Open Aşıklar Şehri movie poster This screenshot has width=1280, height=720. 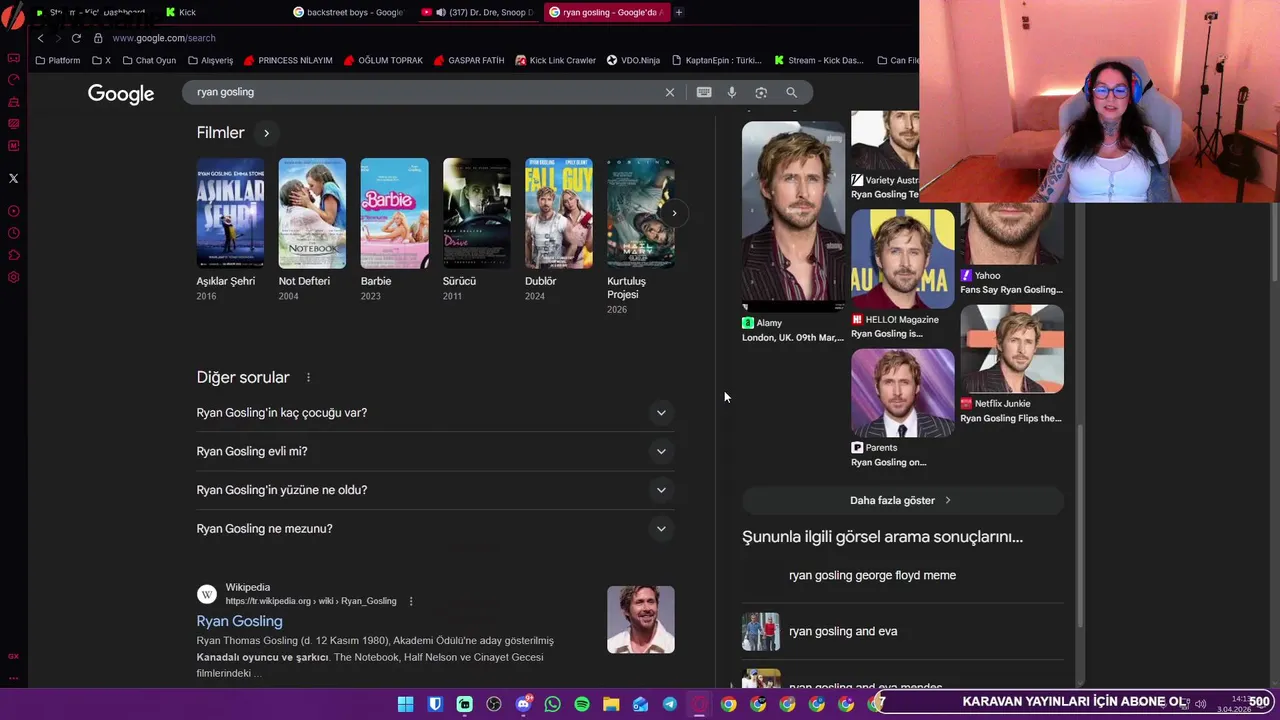point(230,213)
